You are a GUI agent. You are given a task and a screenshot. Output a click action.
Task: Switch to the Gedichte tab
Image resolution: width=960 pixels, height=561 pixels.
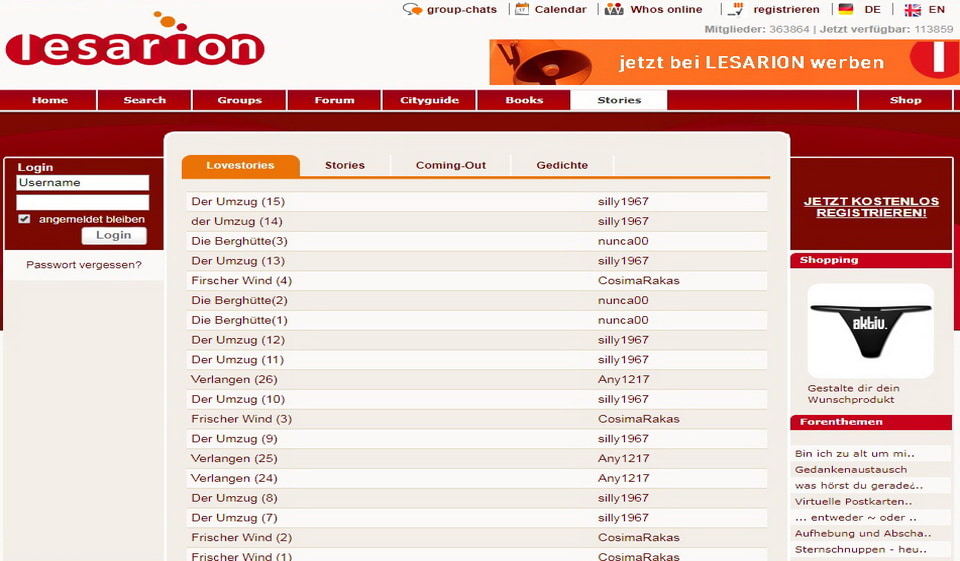pyautogui.click(x=562, y=165)
